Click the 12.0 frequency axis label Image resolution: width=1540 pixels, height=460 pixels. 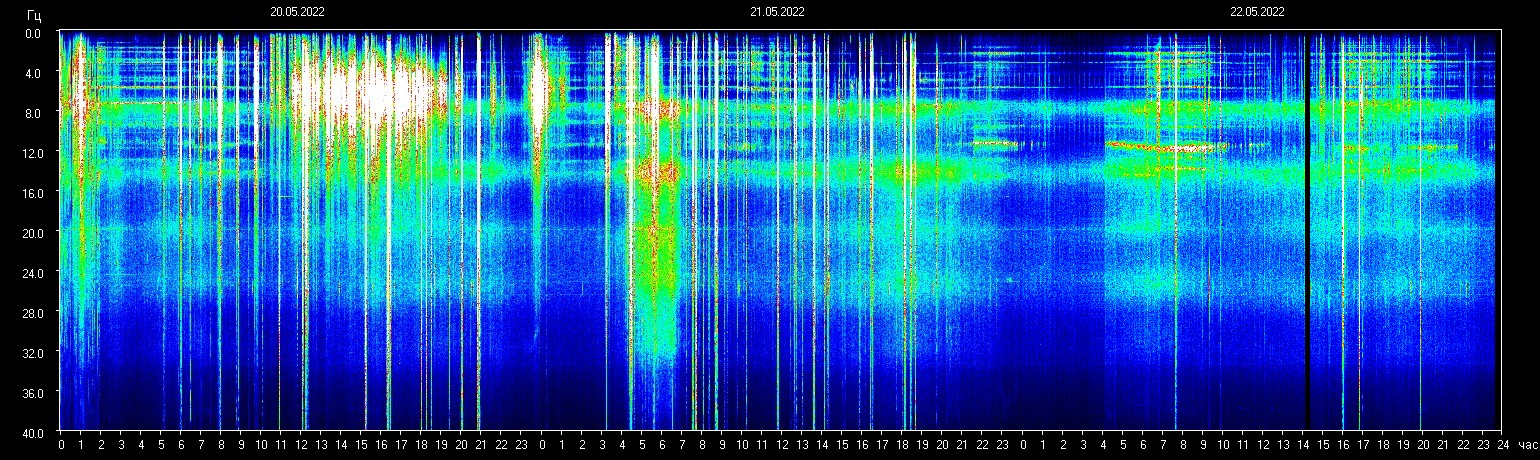click(31, 153)
